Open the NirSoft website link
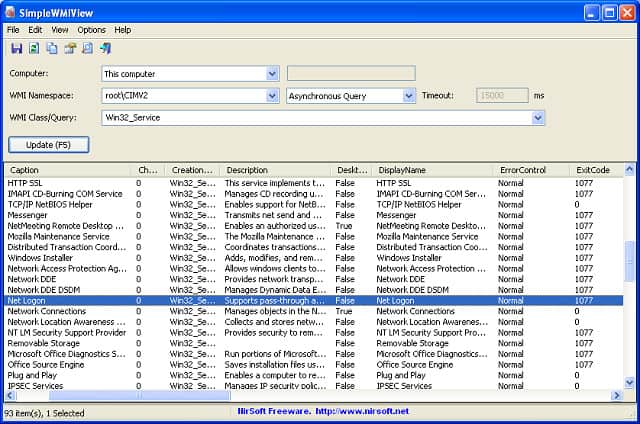Image resolution: width=640 pixels, height=424 pixels. [x=362, y=411]
